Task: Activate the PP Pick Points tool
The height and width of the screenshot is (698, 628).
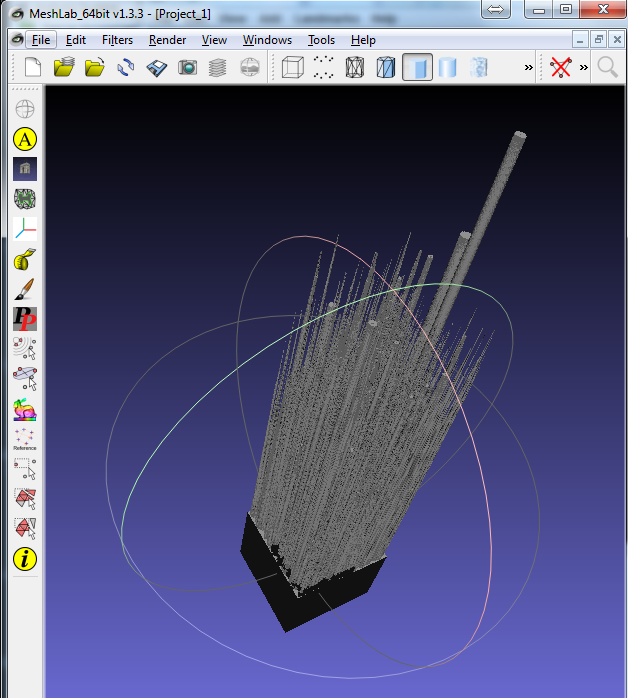Action: [25, 320]
